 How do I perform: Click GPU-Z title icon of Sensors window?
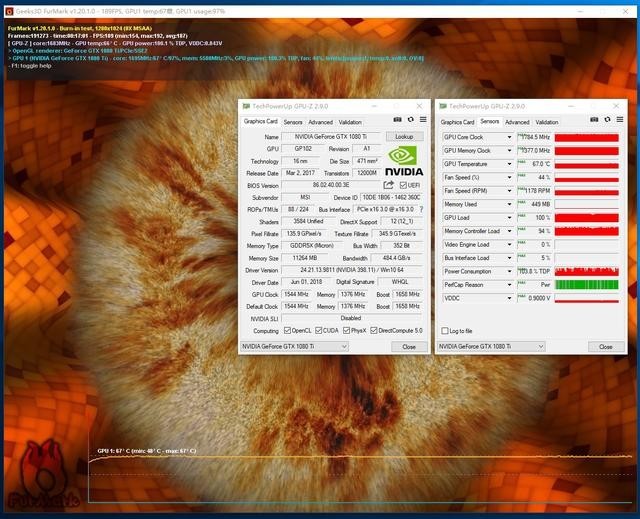point(443,106)
